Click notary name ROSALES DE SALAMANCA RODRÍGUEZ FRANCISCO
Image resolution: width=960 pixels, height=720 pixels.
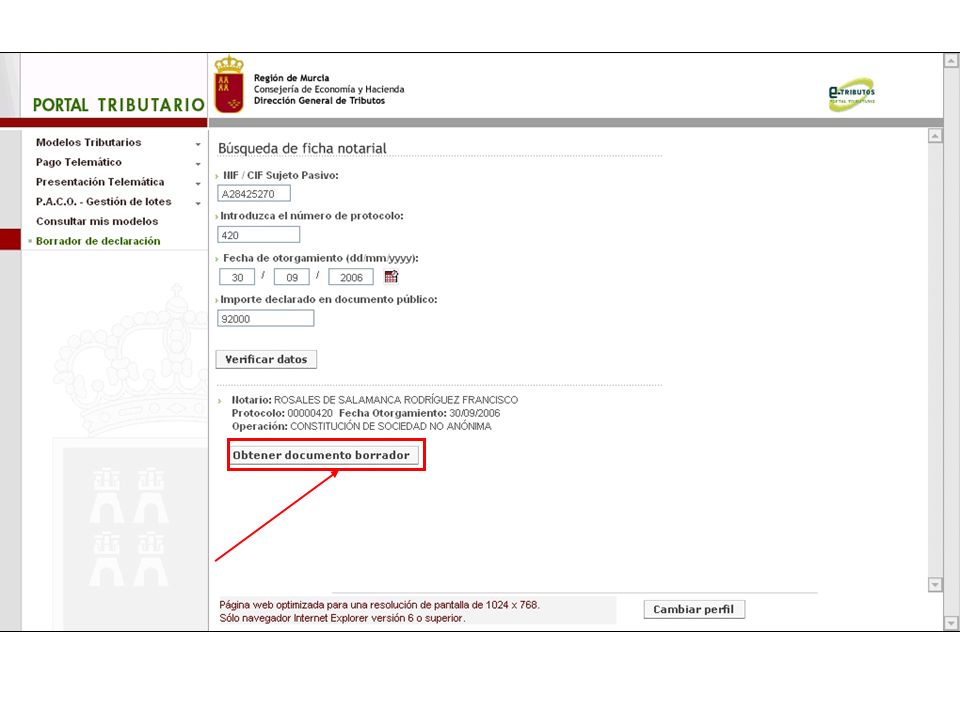(396, 400)
